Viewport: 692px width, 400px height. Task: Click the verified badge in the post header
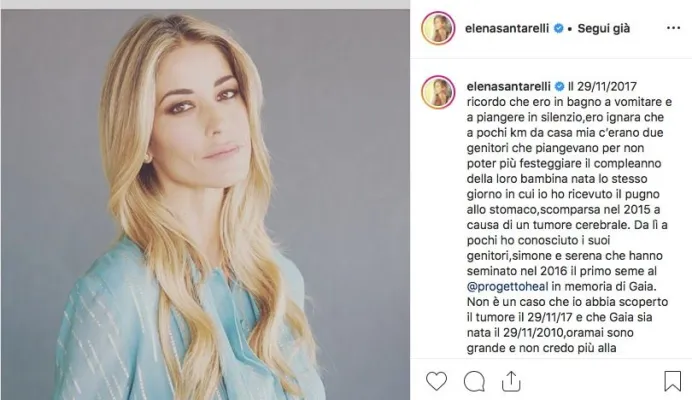[558, 28]
